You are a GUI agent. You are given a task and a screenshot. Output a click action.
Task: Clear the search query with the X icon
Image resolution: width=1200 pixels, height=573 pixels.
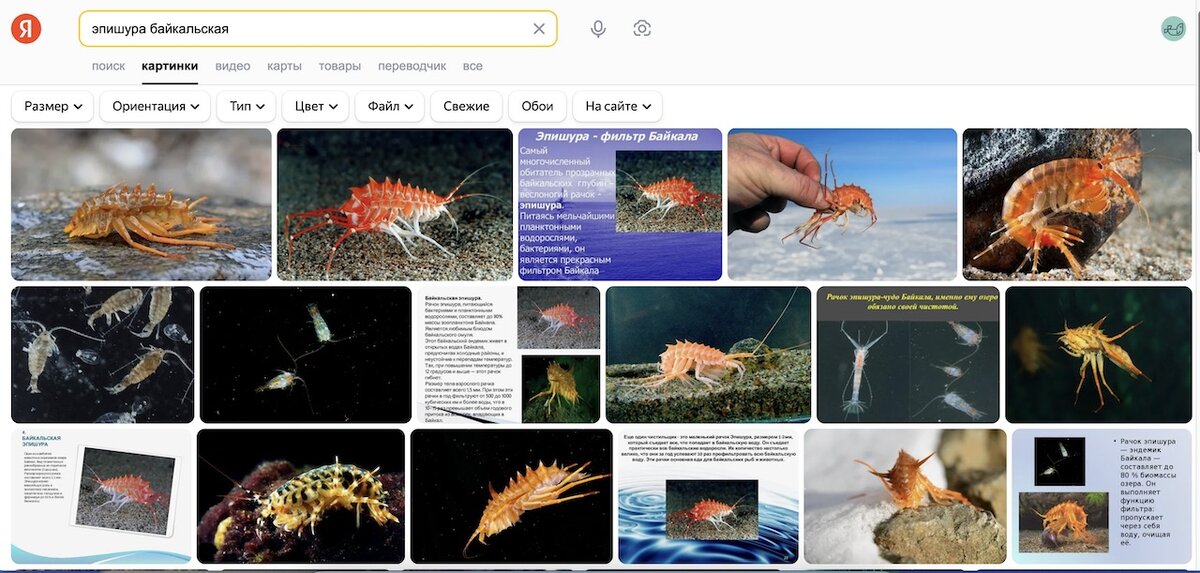(539, 29)
